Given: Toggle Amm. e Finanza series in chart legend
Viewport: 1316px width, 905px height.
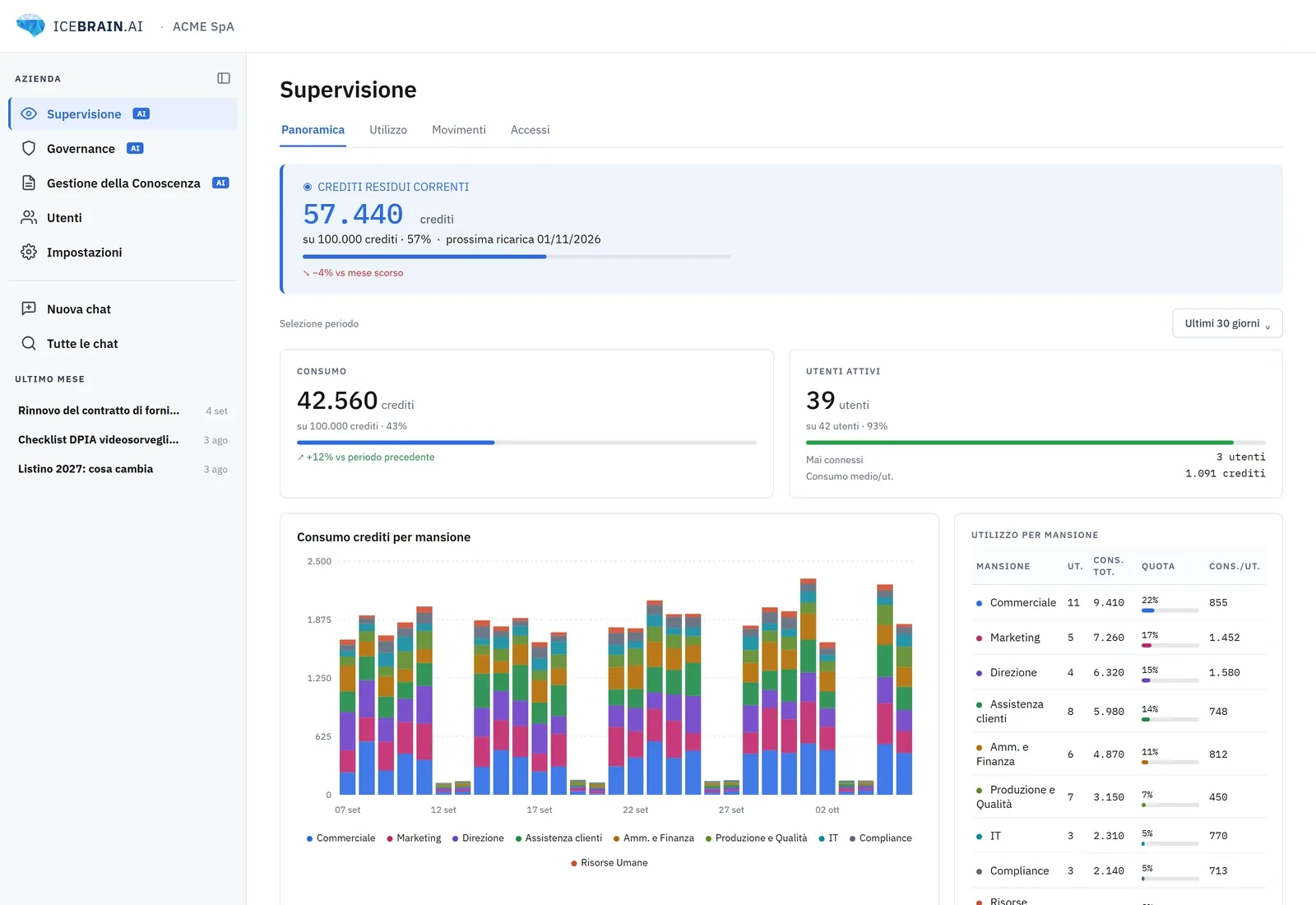Looking at the screenshot, I should pyautogui.click(x=654, y=838).
